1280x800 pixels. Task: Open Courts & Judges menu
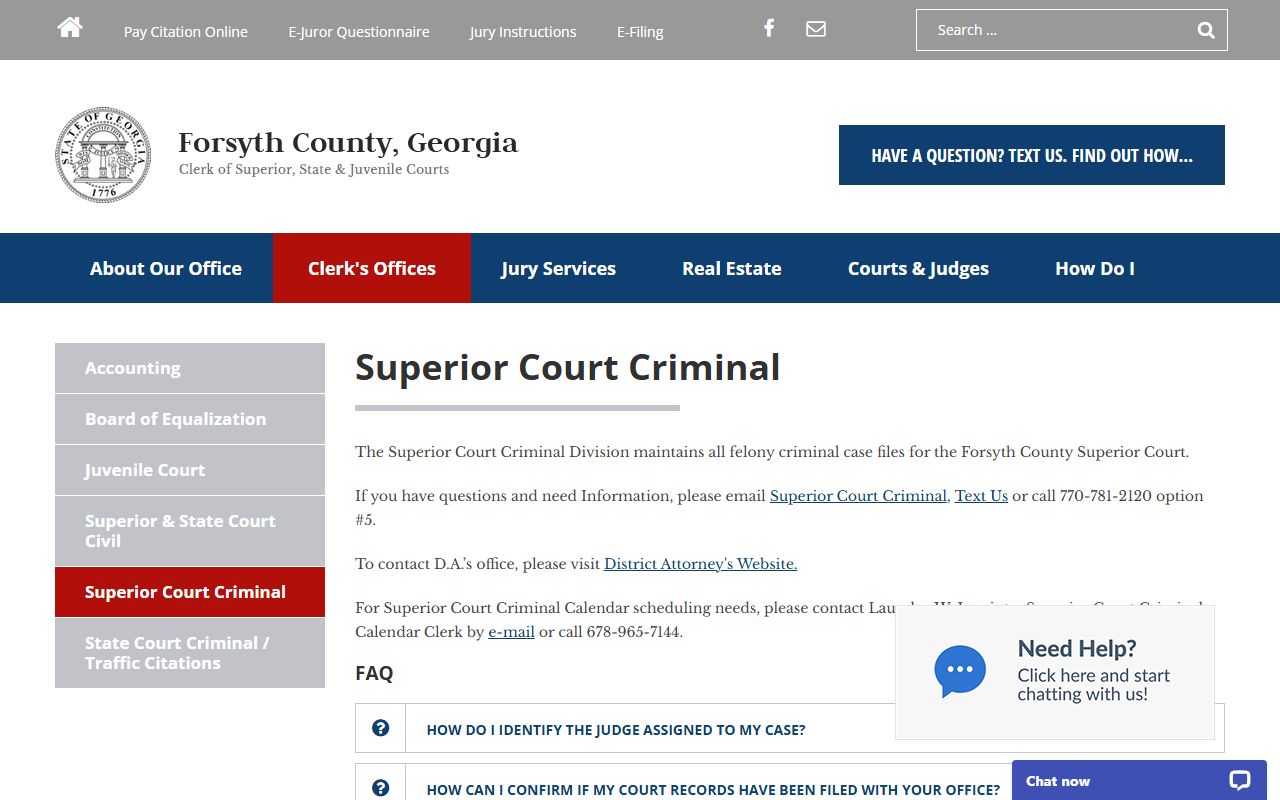(x=918, y=268)
